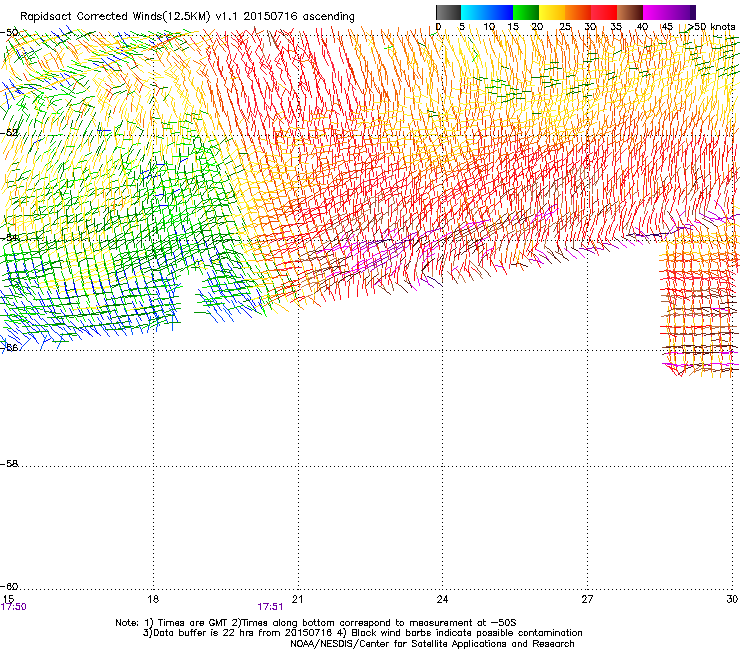Click the longitude label 27
The width and height of the screenshot is (740, 650).
[587, 599]
